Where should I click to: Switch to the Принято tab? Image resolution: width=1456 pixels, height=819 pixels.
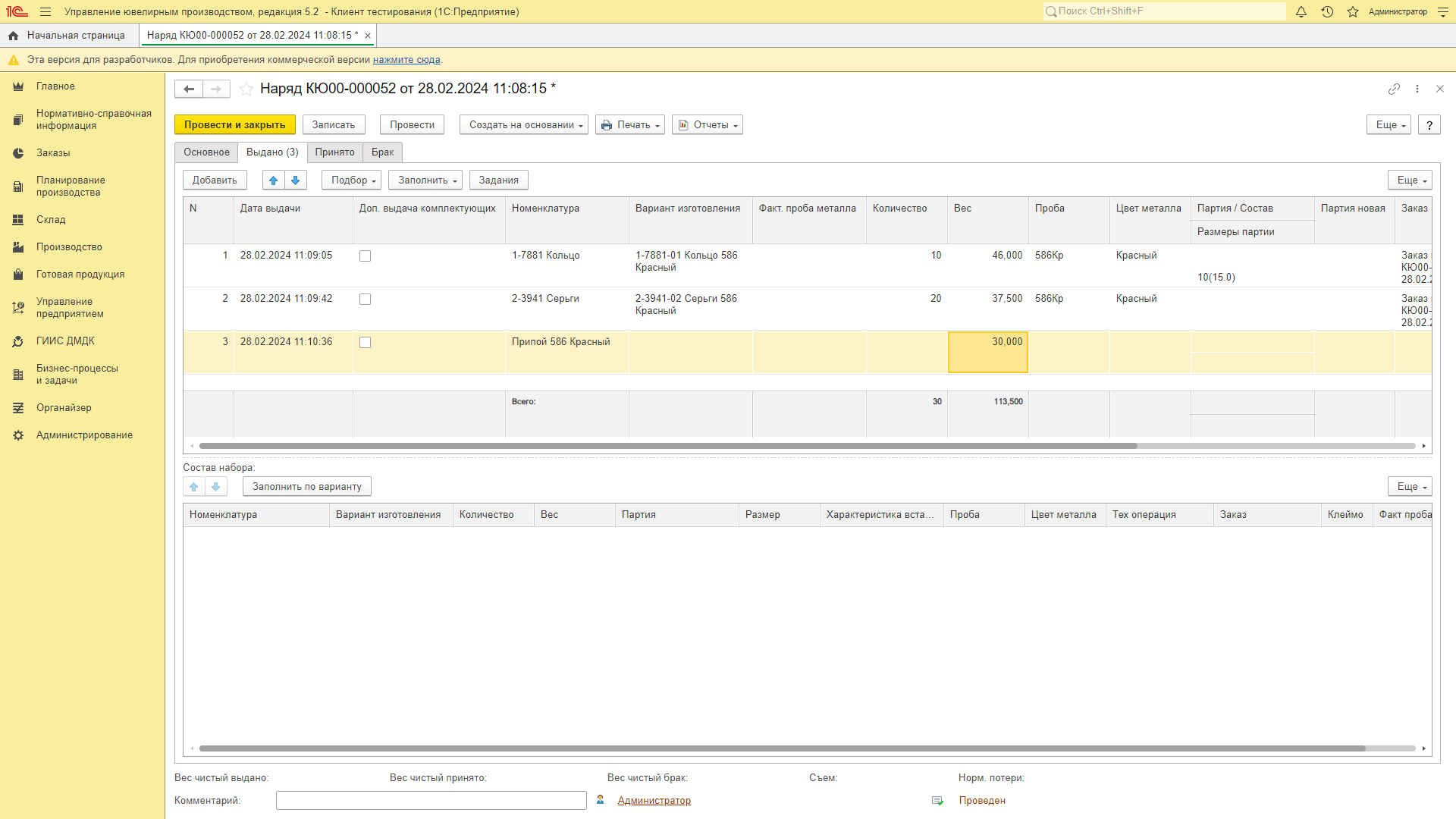click(x=335, y=152)
